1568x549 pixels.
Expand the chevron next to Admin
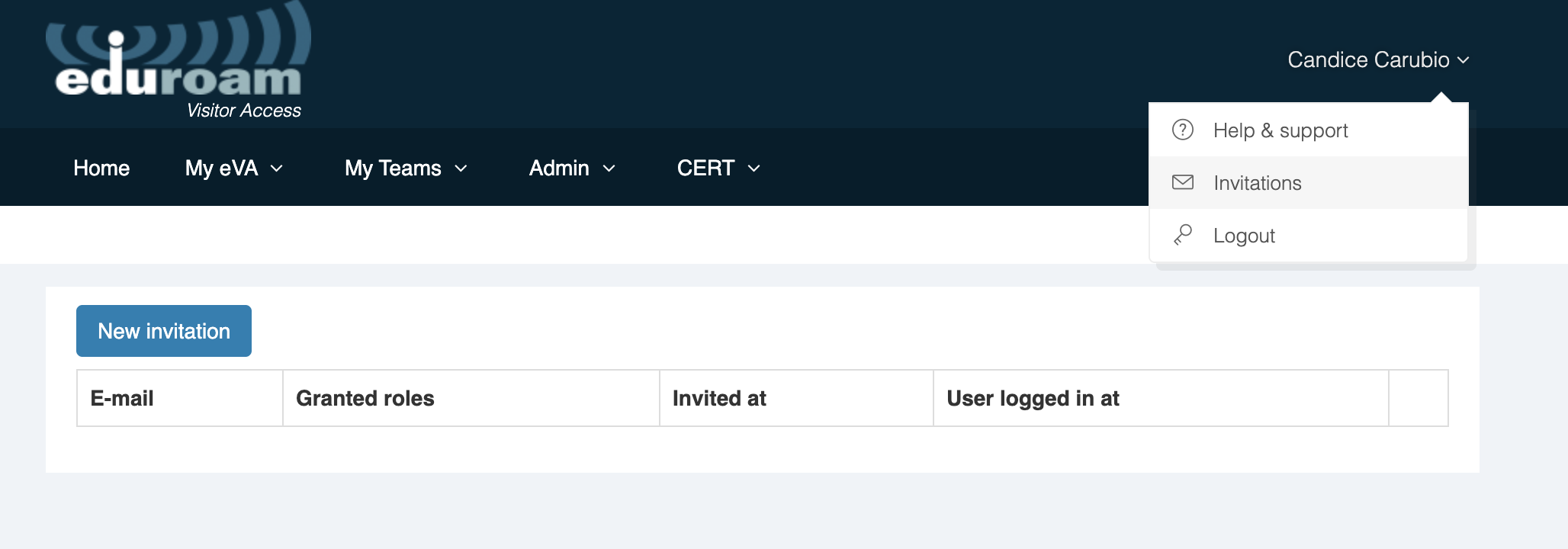coord(609,169)
